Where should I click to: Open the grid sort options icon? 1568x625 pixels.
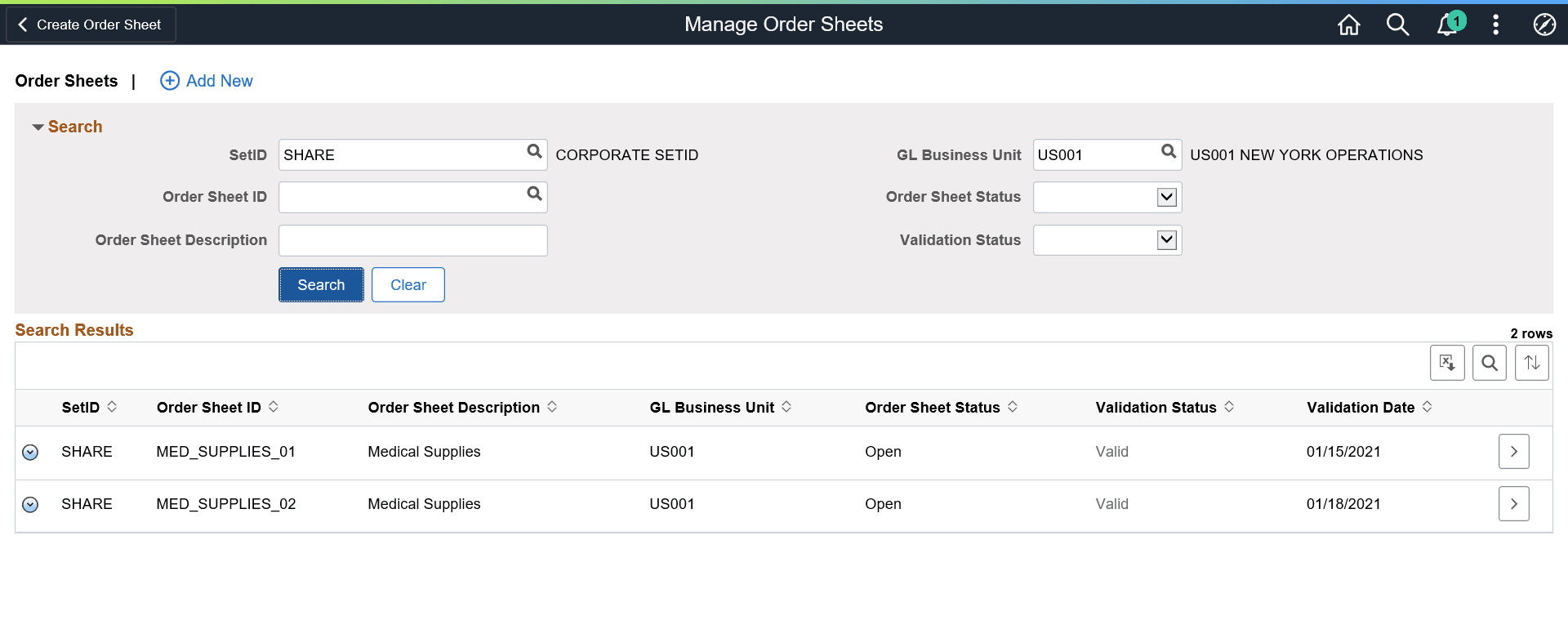tap(1532, 363)
